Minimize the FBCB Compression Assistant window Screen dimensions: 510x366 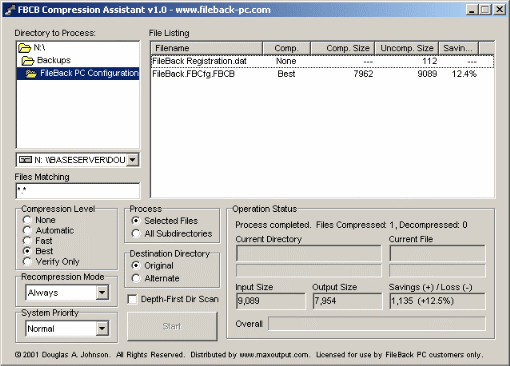[x=472, y=10]
